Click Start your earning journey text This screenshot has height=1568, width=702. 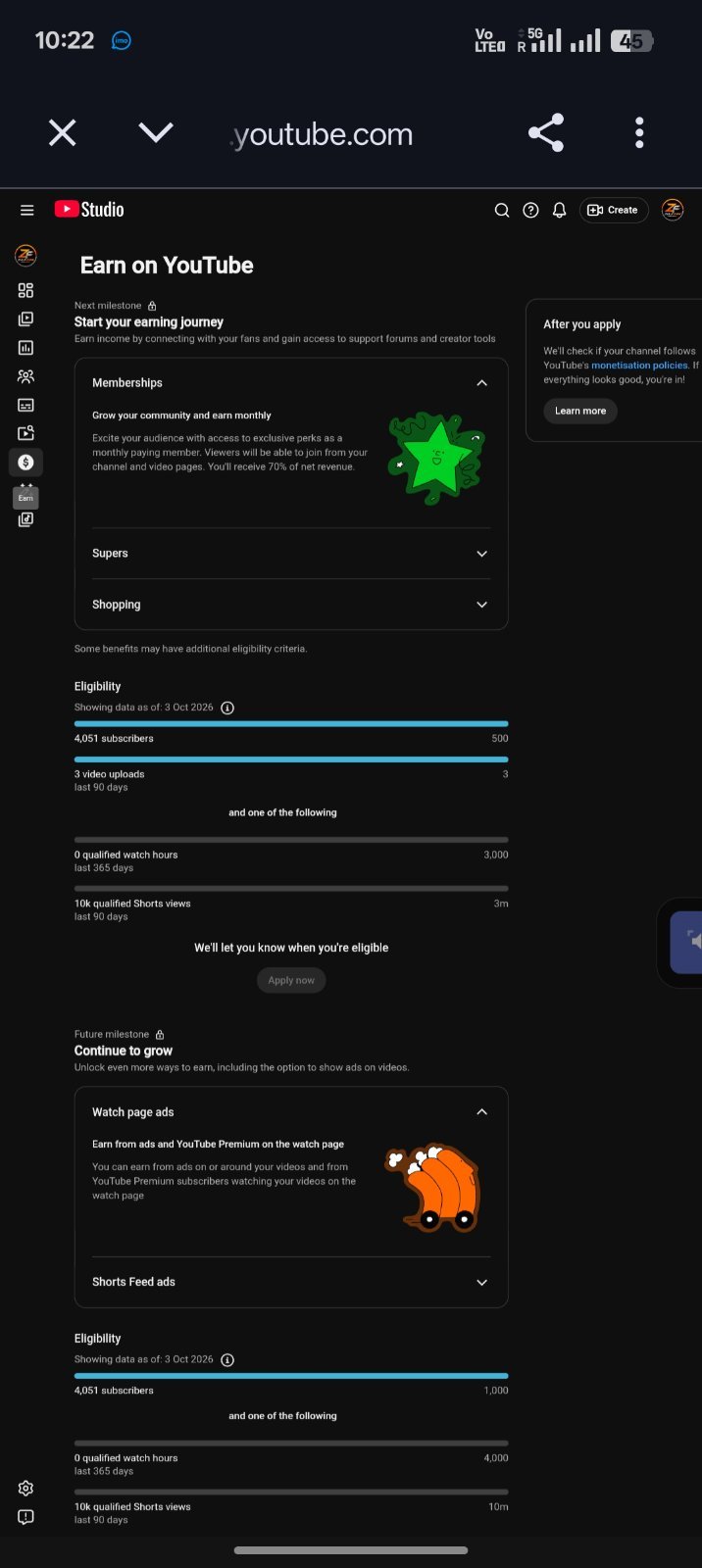click(149, 321)
